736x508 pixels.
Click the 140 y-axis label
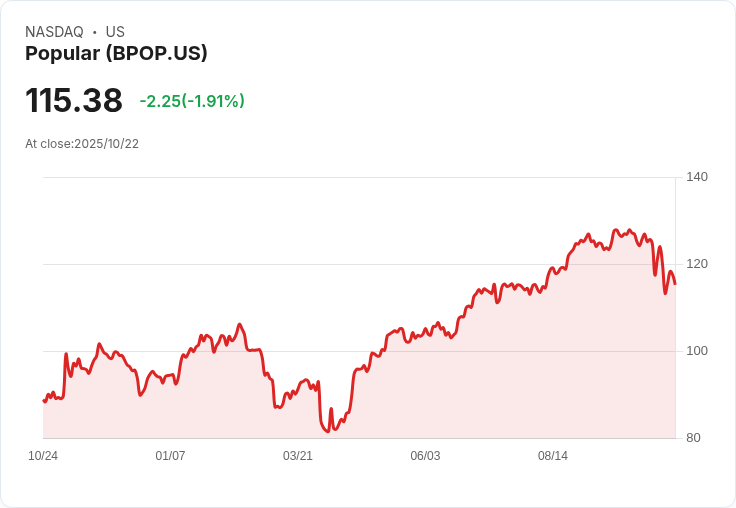tap(697, 177)
